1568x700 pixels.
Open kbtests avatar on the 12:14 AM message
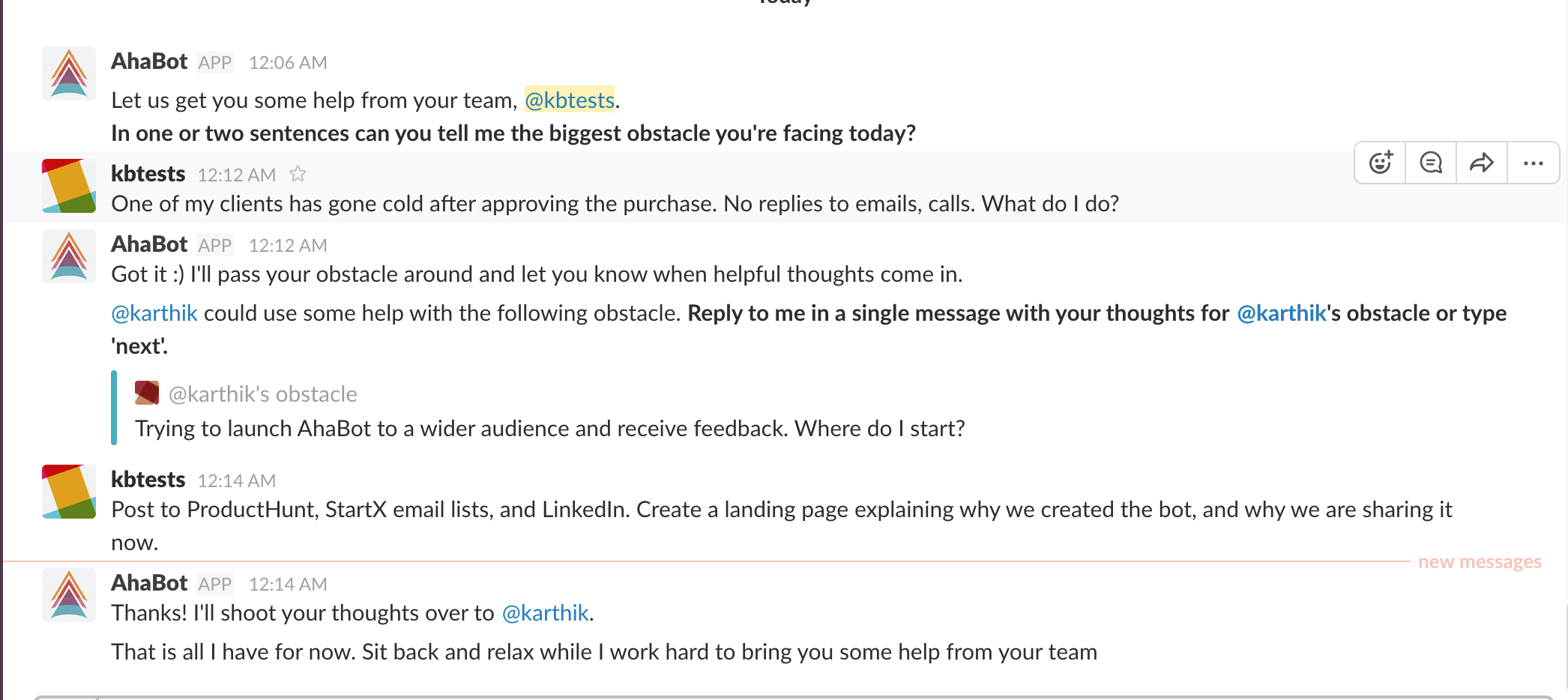click(69, 492)
